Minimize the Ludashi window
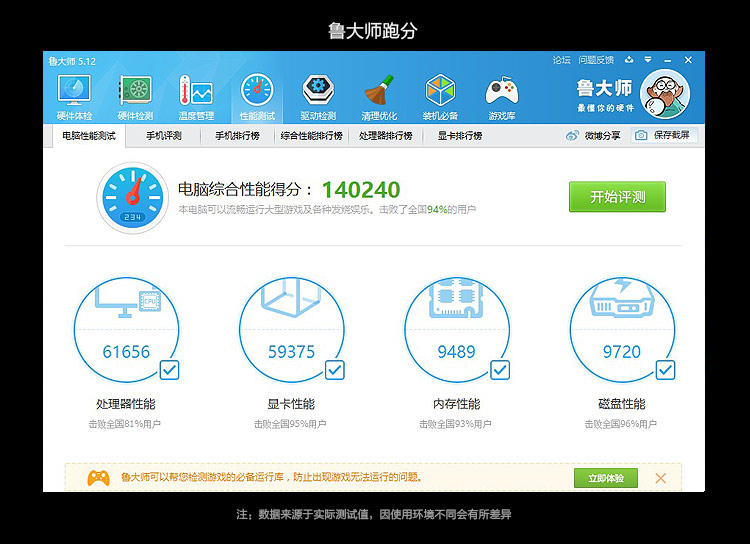The height and width of the screenshot is (544, 750). click(x=668, y=60)
